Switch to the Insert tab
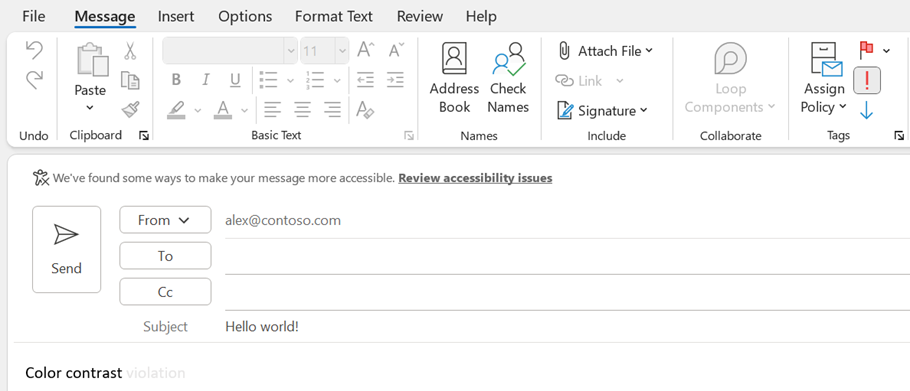Viewport: 910px width, 391px height. (176, 16)
